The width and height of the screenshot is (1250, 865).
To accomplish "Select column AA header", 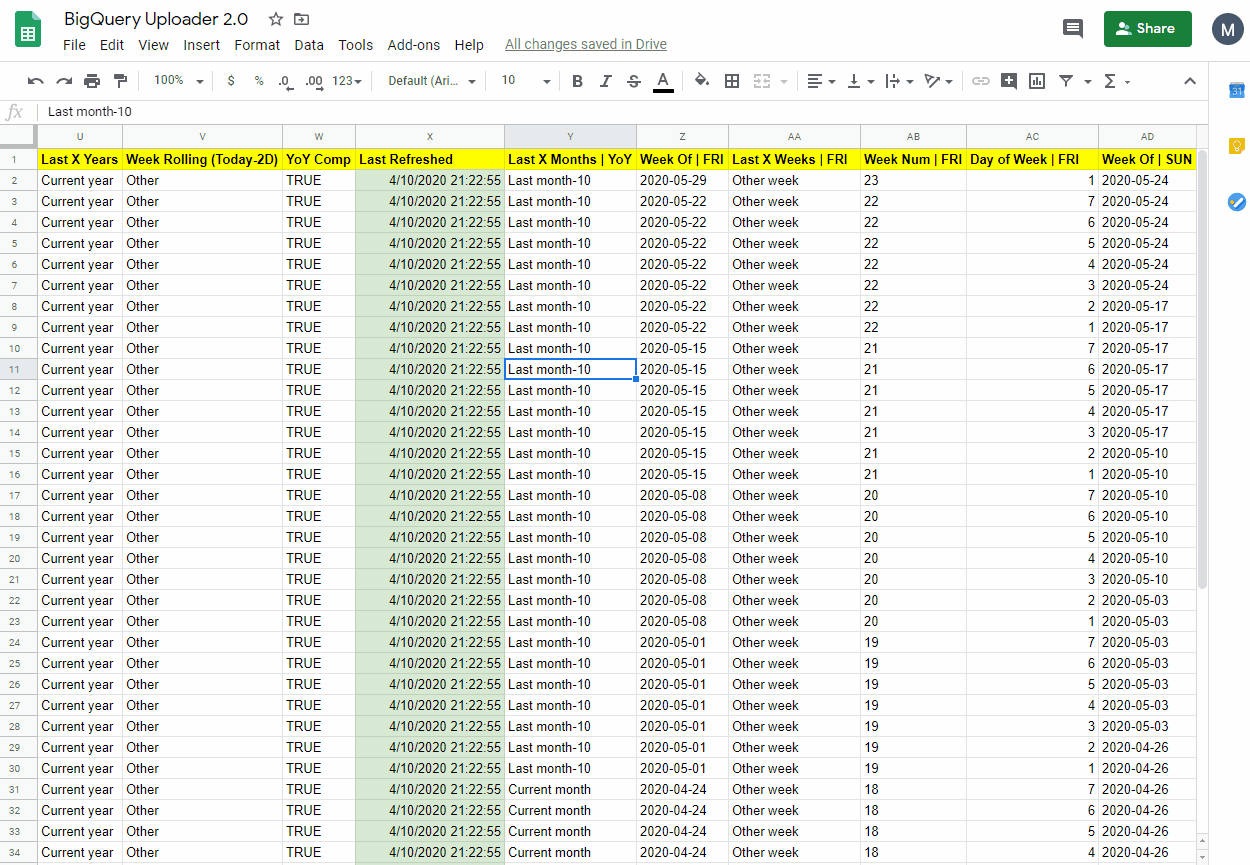I will [x=794, y=136].
